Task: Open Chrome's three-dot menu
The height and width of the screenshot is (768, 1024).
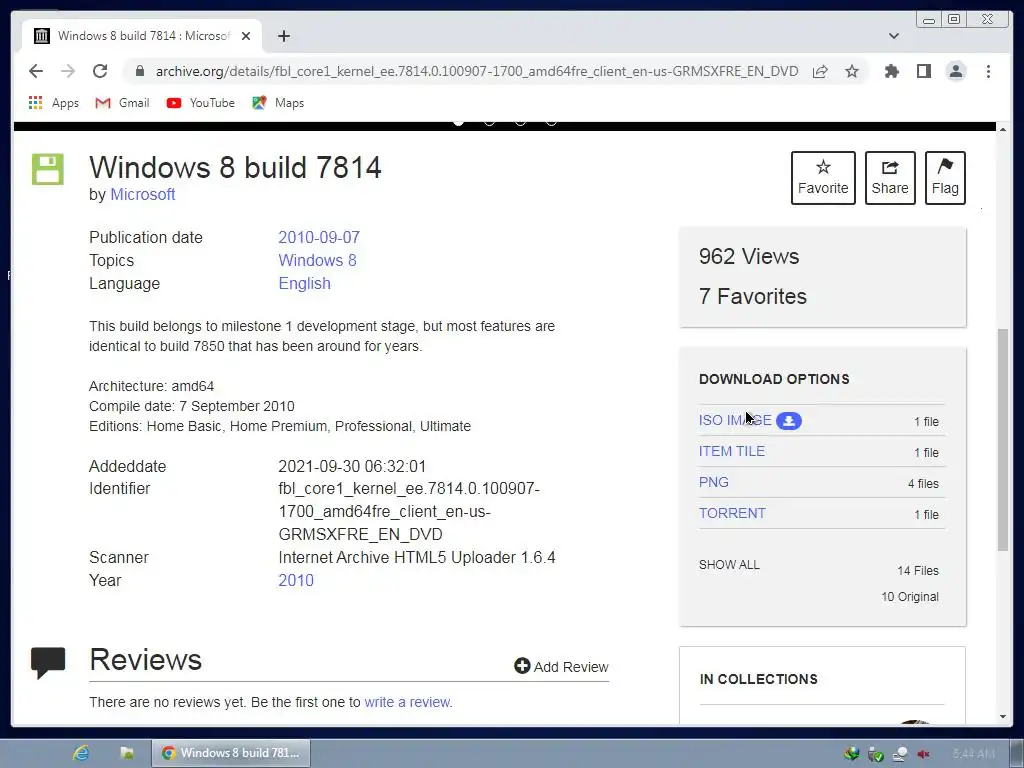Action: coord(988,71)
